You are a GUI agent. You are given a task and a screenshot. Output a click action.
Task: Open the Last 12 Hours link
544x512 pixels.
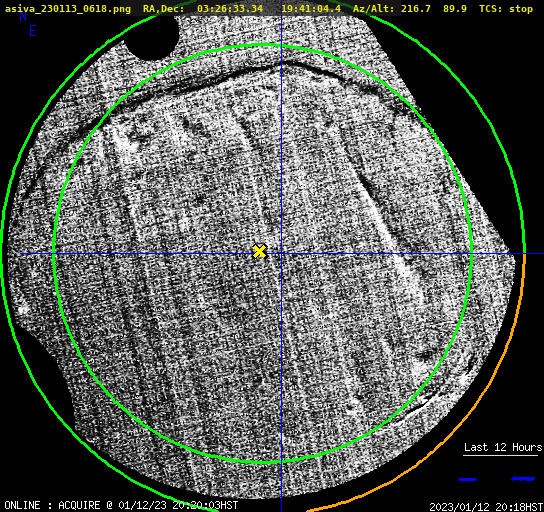pos(503,447)
